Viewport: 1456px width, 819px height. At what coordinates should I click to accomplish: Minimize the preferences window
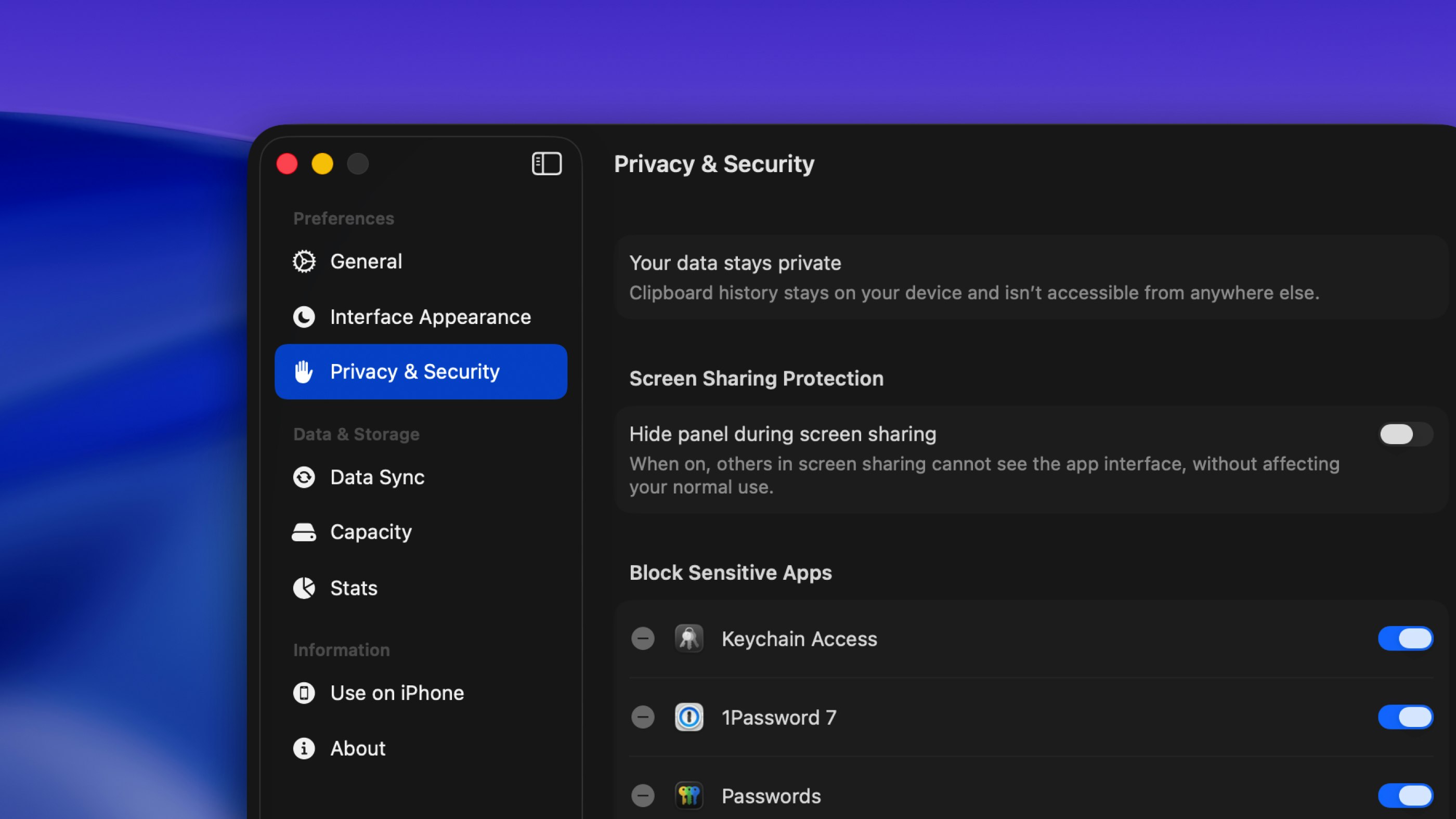click(x=322, y=164)
